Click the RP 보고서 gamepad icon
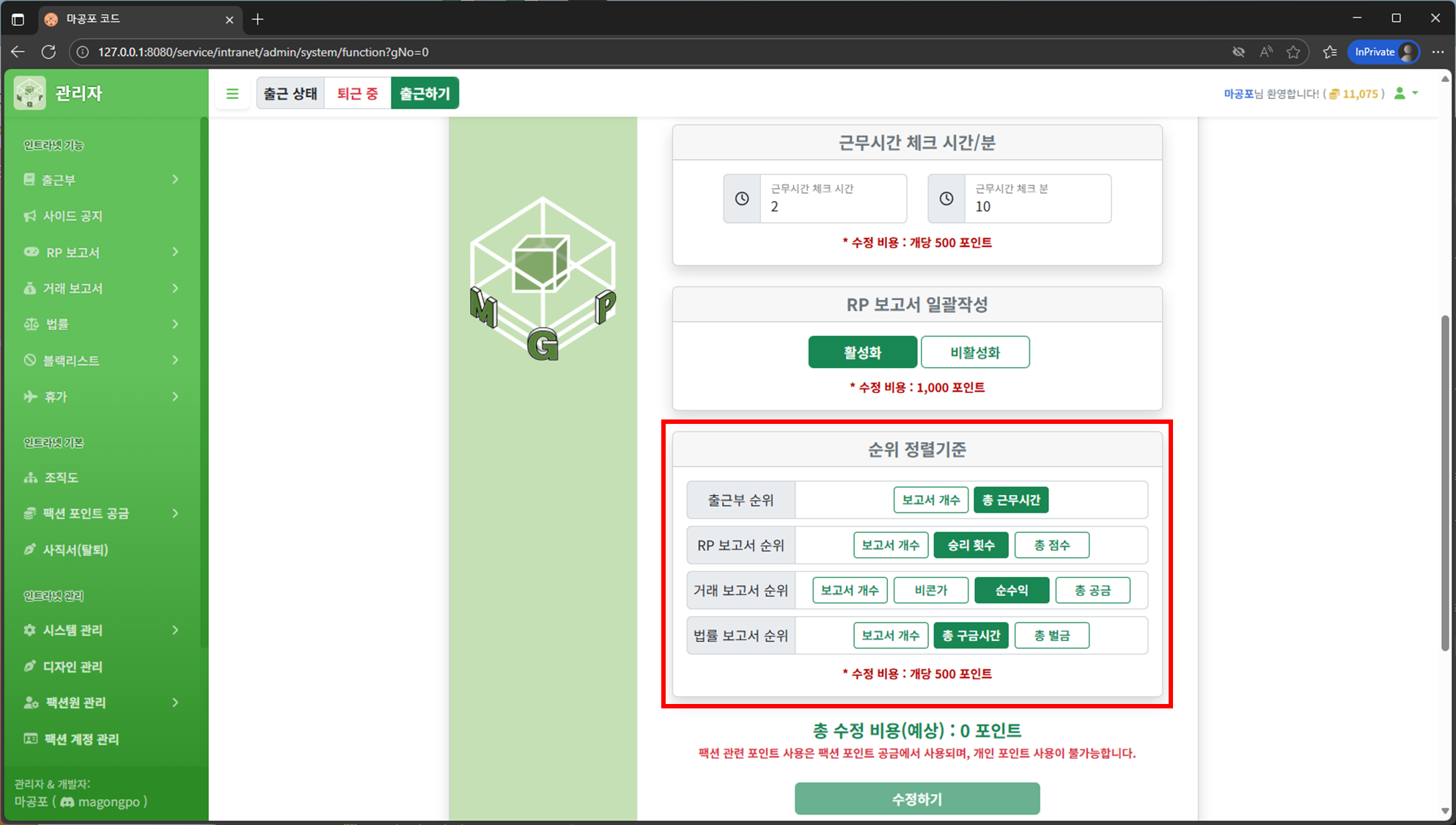Image resolution: width=1456 pixels, height=825 pixels. 31,252
